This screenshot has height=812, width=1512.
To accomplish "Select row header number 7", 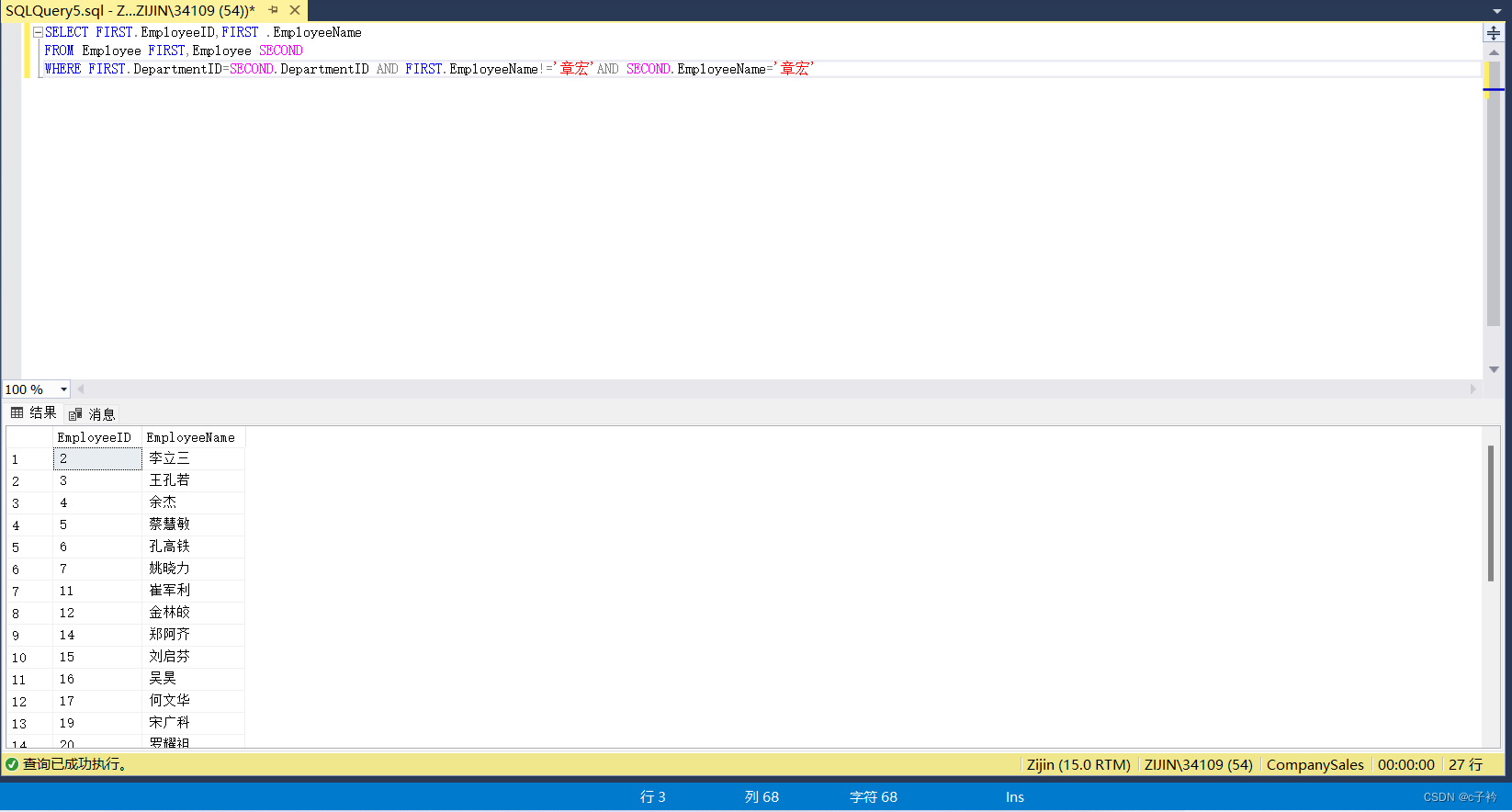I will click(29, 591).
